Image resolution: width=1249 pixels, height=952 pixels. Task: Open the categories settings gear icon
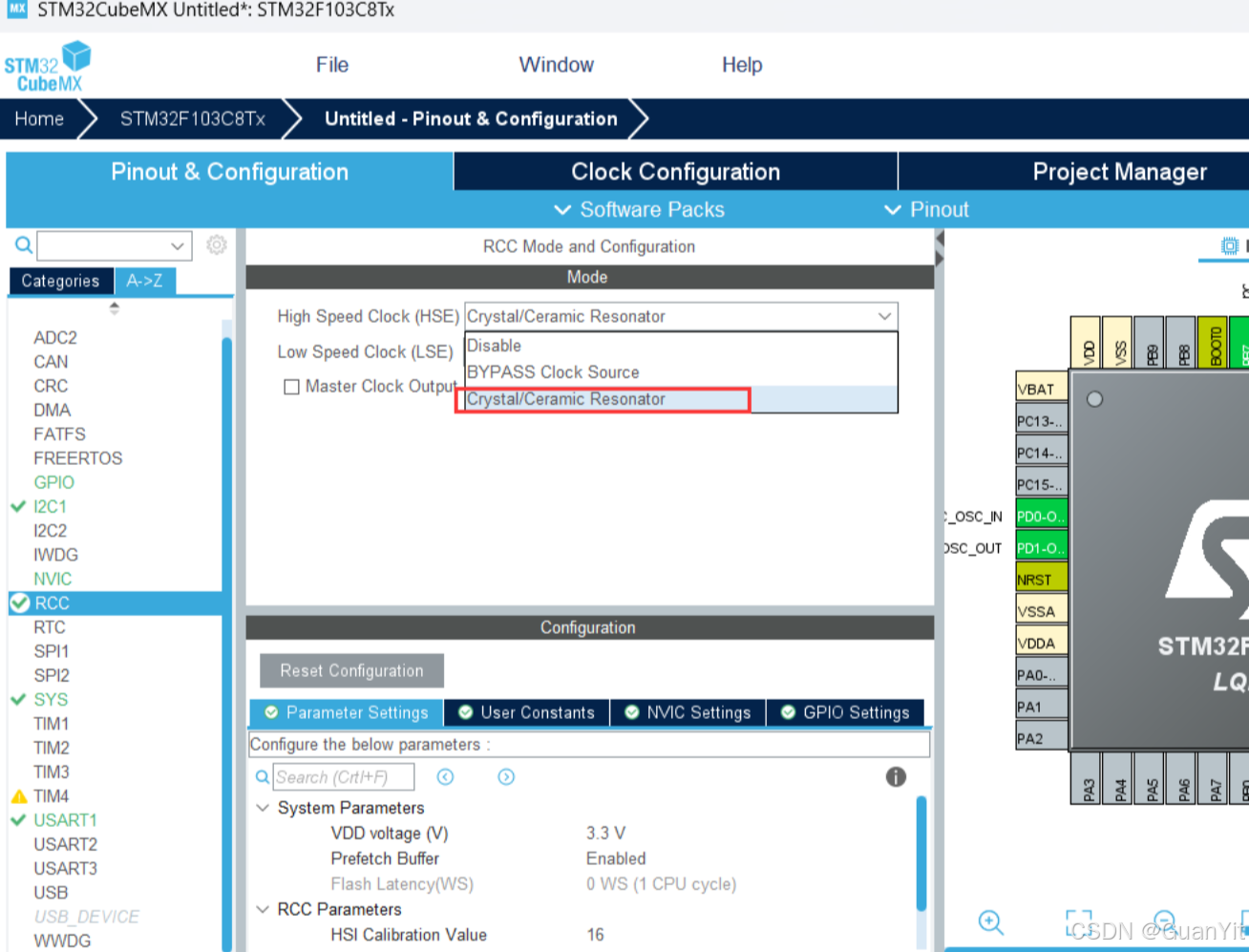(x=217, y=245)
